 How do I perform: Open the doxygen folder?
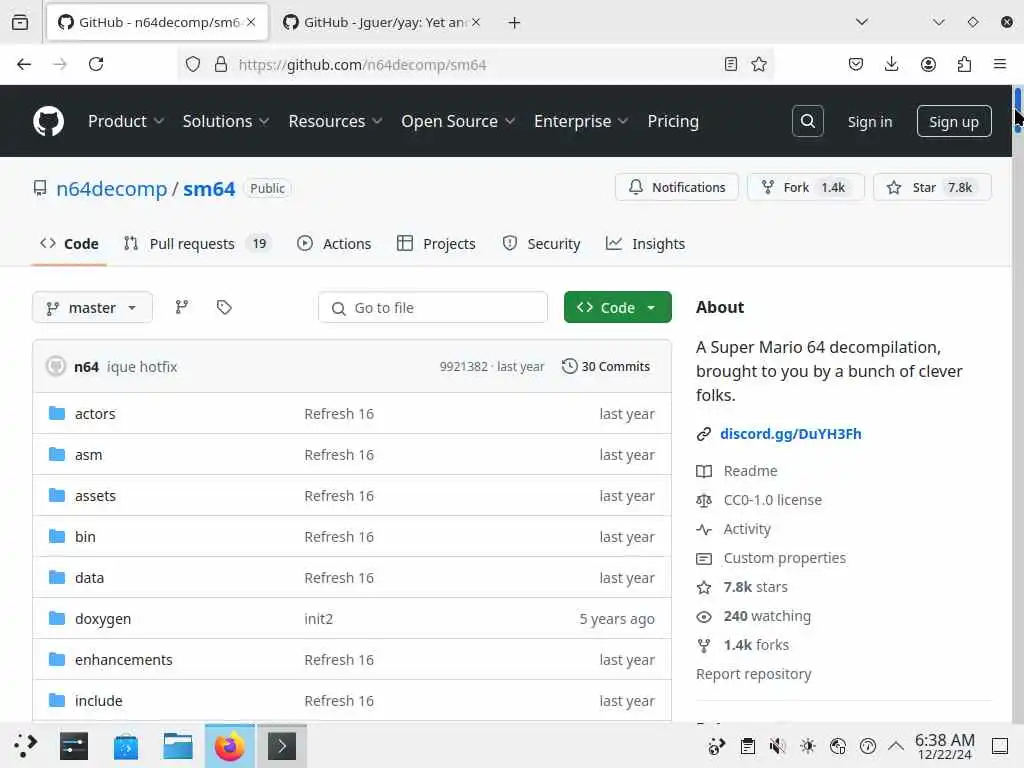[103, 618]
